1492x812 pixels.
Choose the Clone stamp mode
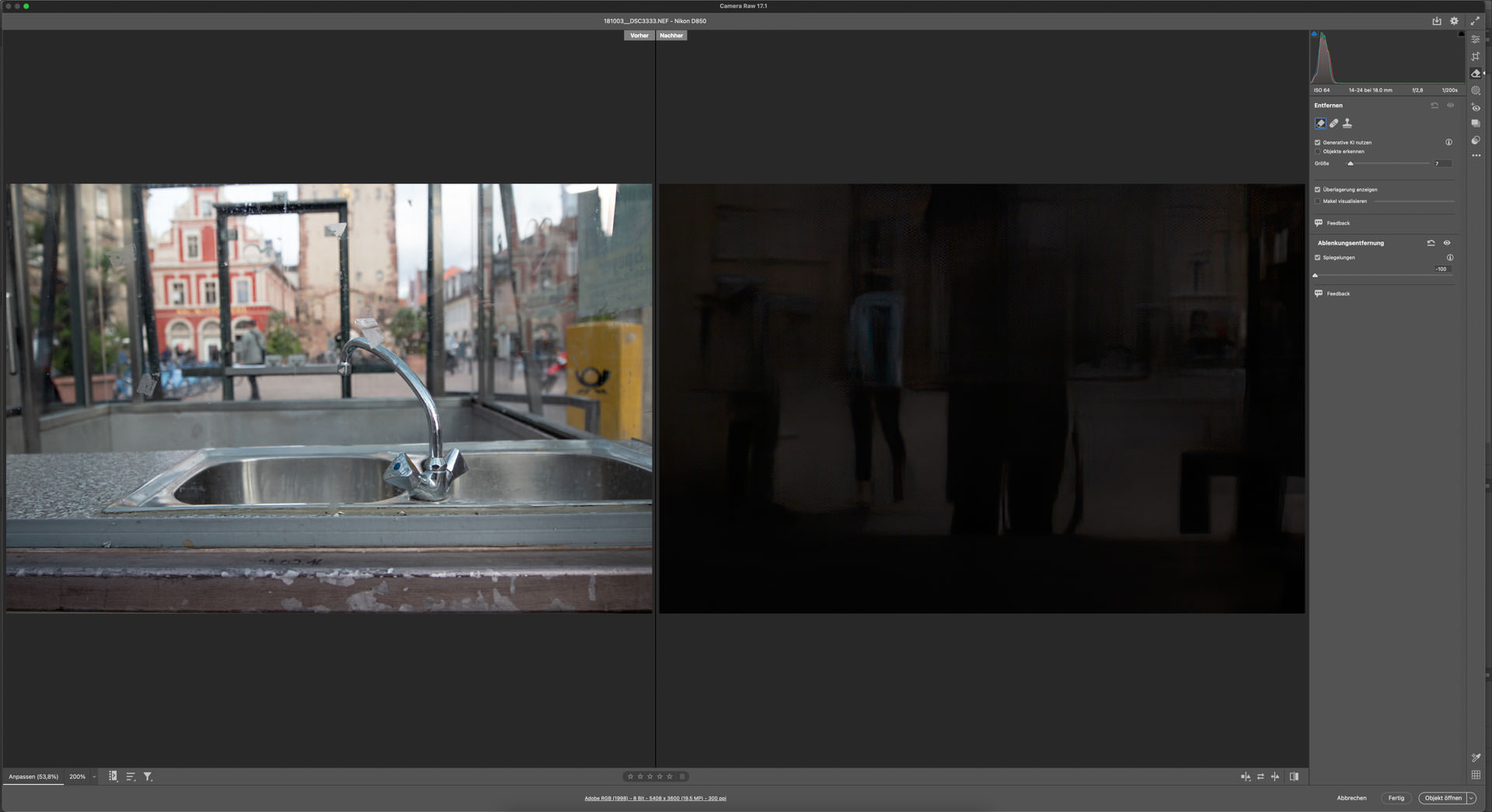pos(1347,123)
